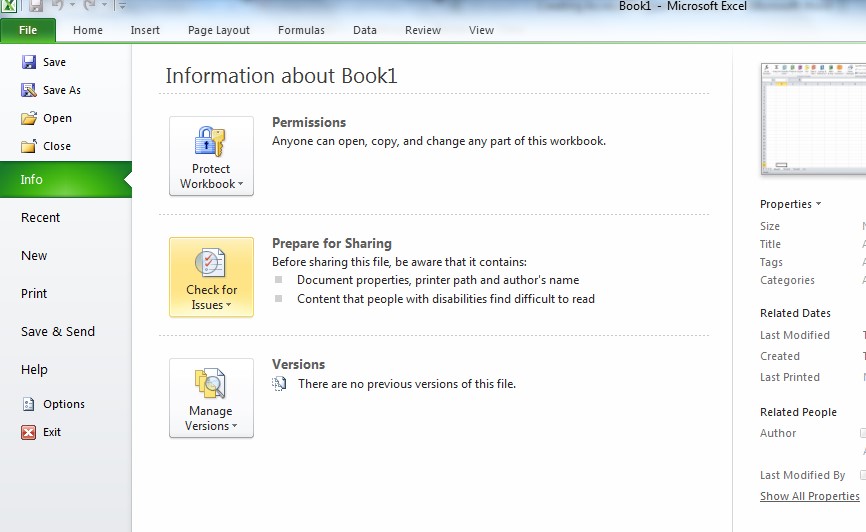The width and height of the screenshot is (866, 532).
Task: Click 'Document properties, printer path' bullet text
Action: click(x=438, y=280)
